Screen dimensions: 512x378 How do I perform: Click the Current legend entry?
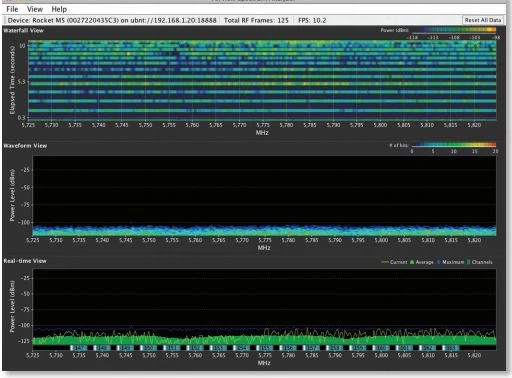click(x=394, y=262)
